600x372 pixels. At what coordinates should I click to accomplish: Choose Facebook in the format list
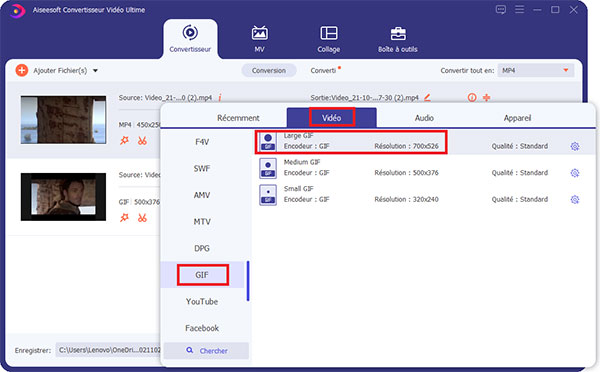(202, 328)
